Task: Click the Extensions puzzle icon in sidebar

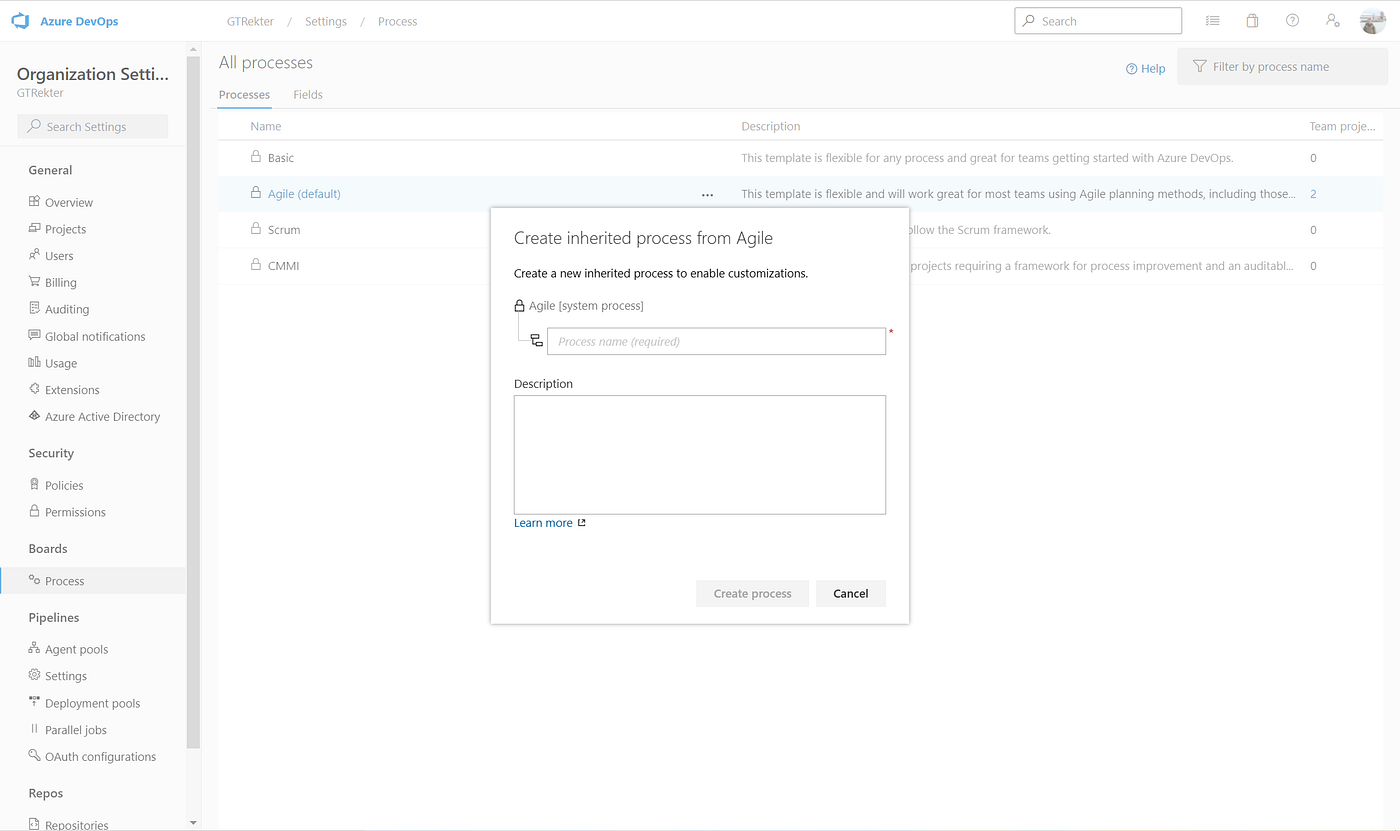Action: click(34, 389)
